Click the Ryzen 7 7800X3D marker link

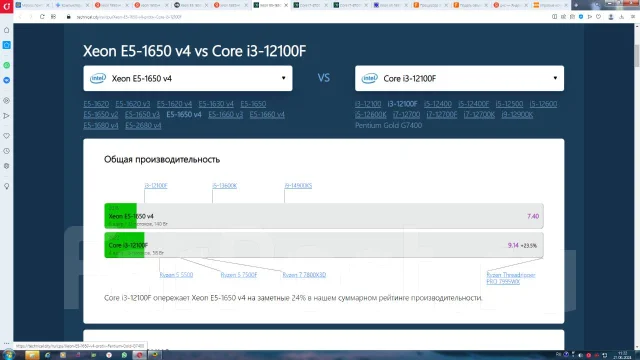(x=304, y=275)
